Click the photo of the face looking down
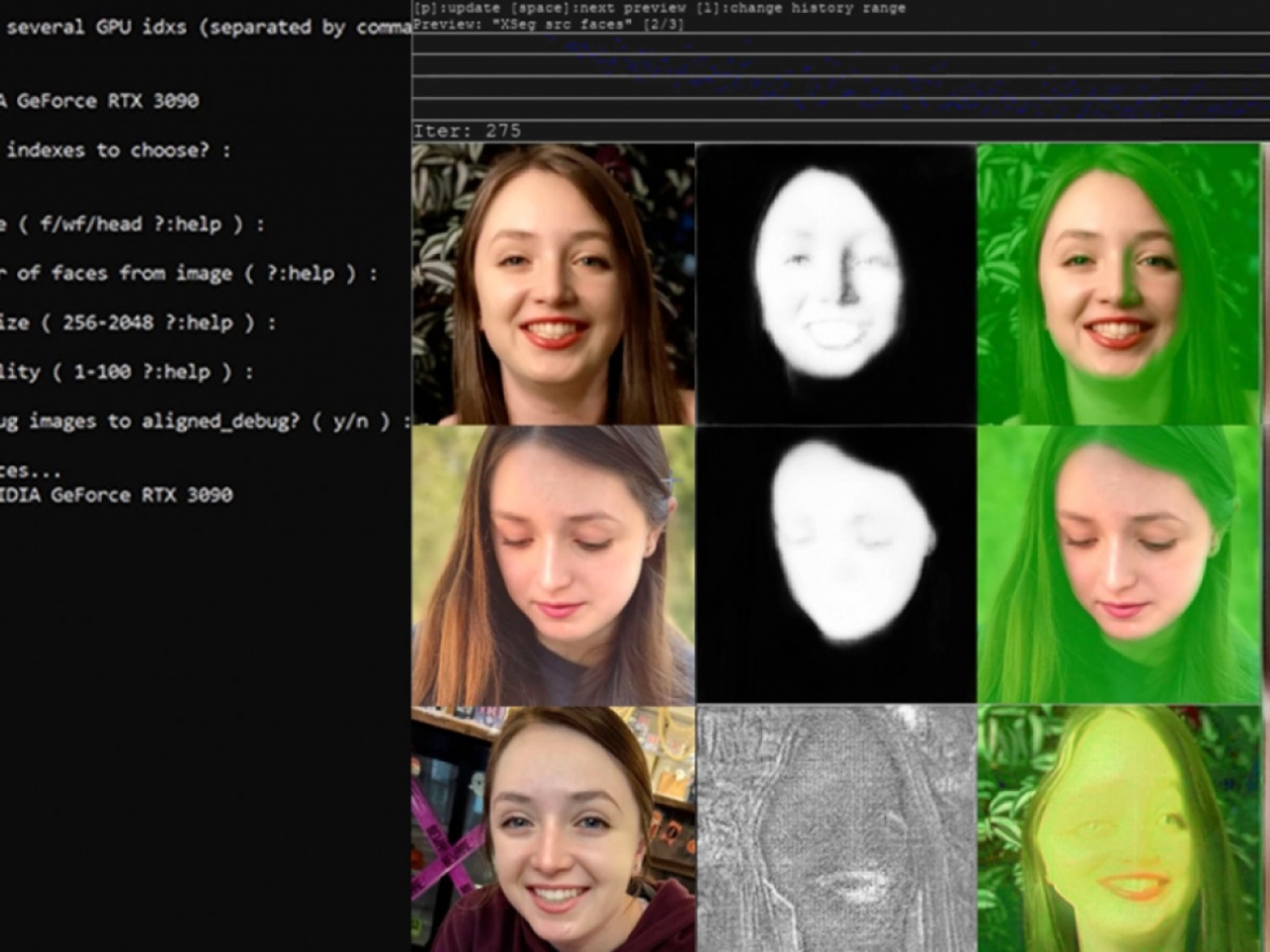Viewport: 1270px width, 952px height. tap(553, 565)
